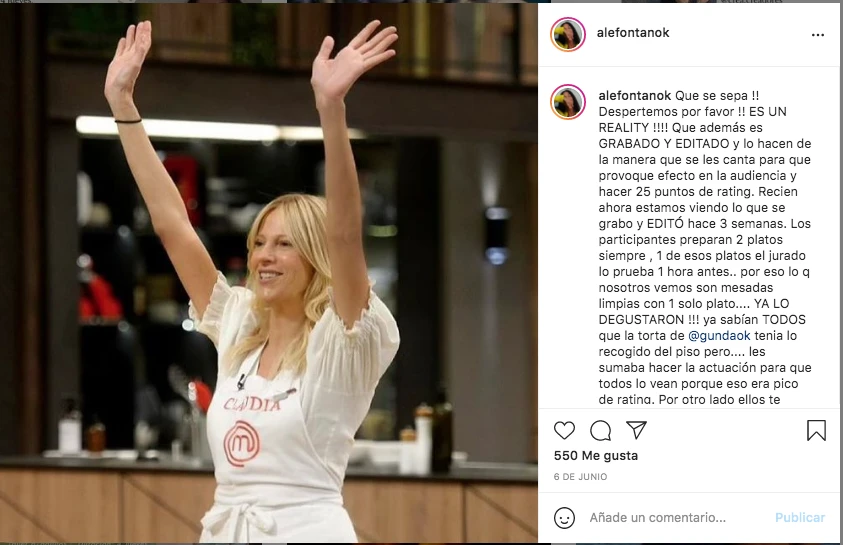Open emoji picker smiley icon
The width and height of the screenshot is (843, 545).
564,518
